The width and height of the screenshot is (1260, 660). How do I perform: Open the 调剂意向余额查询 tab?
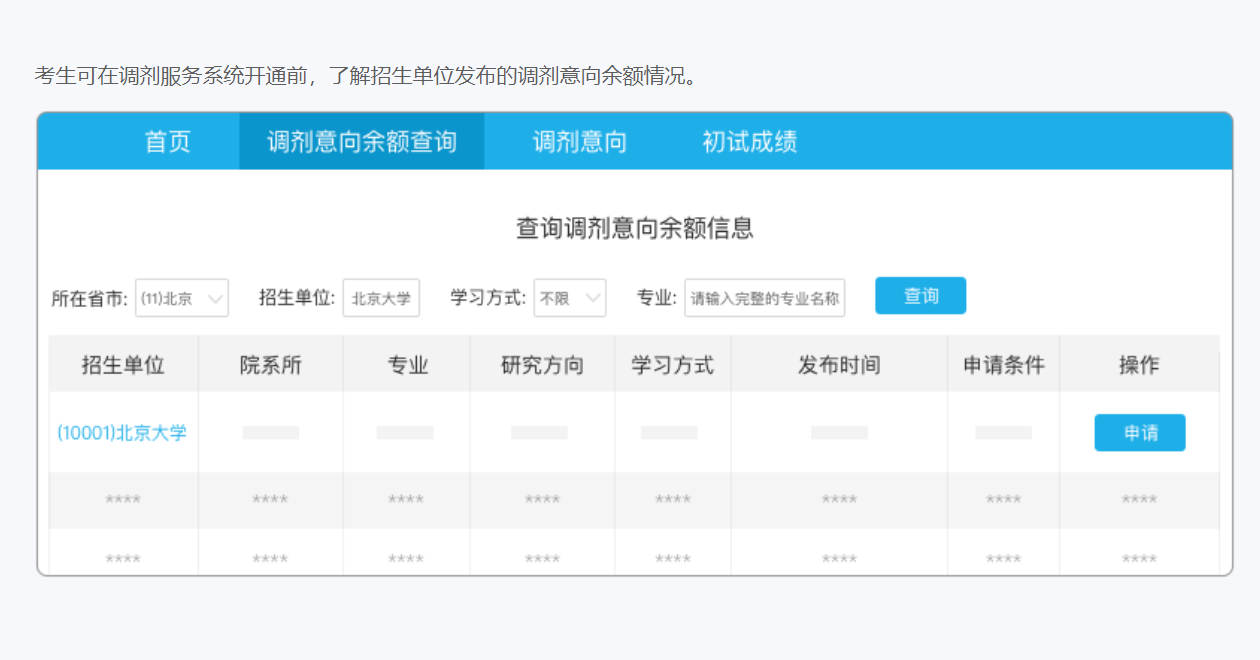pyautogui.click(x=361, y=141)
